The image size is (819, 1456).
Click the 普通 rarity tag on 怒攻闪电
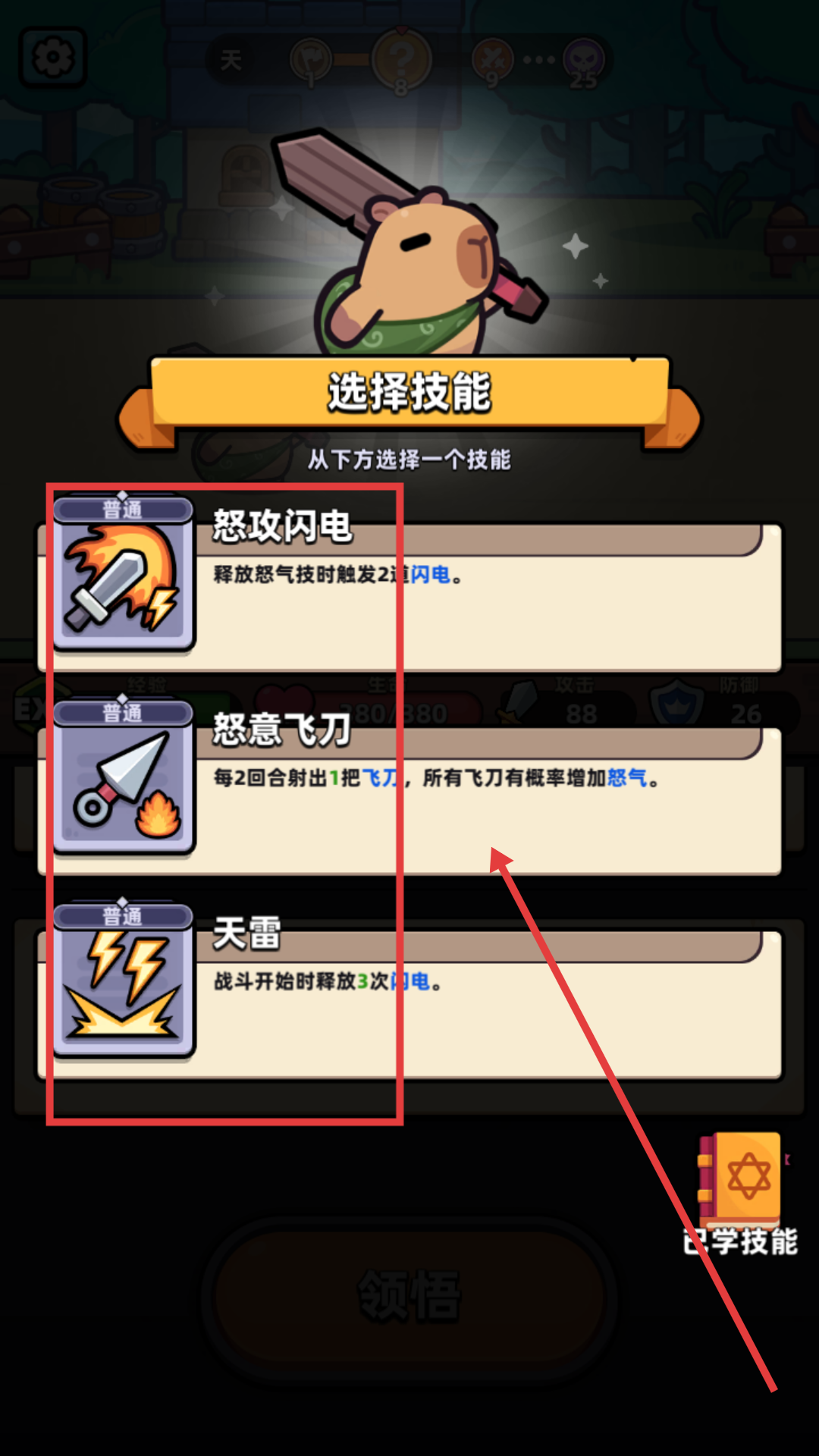(123, 510)
